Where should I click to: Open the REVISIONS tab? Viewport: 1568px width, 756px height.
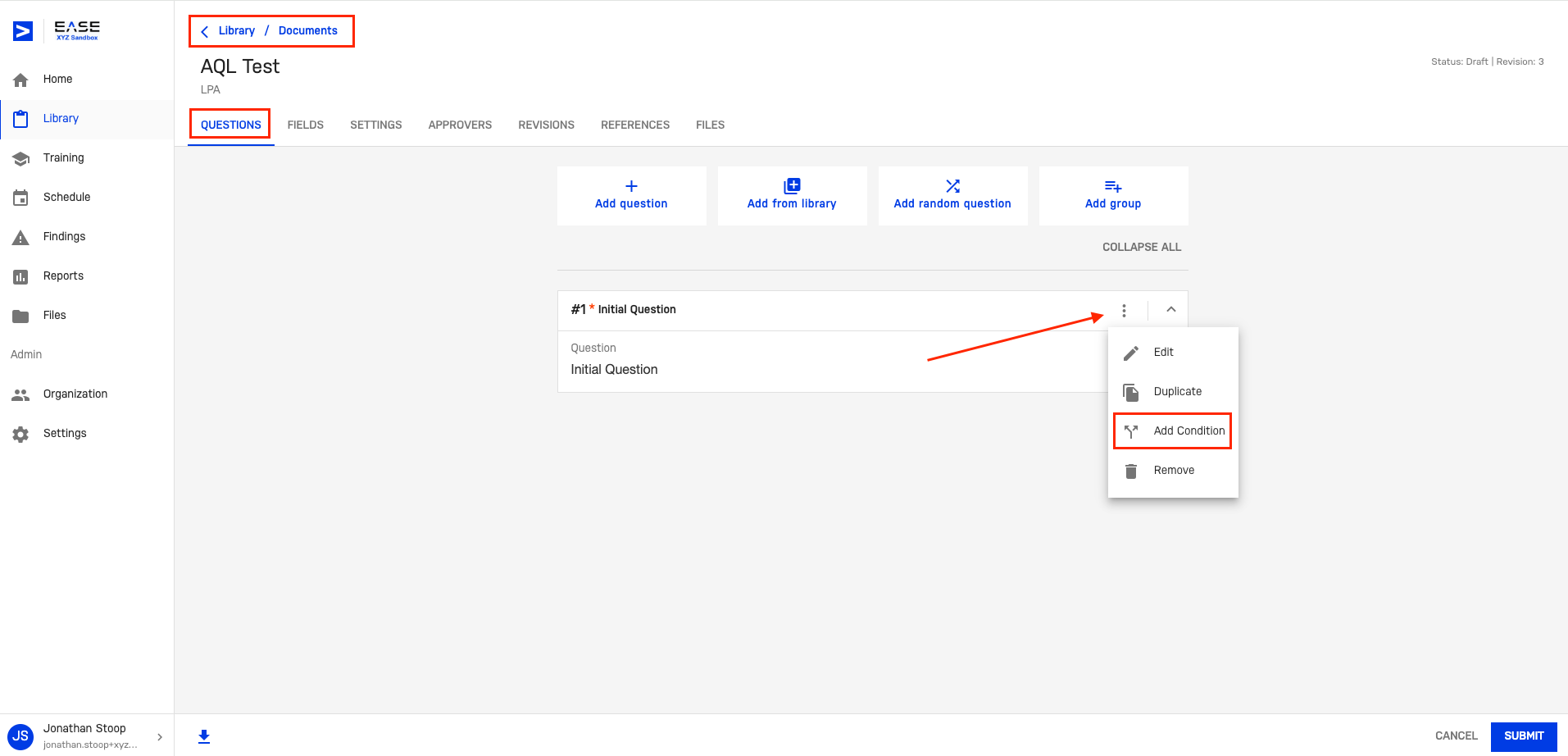click(x=547, y=125)
